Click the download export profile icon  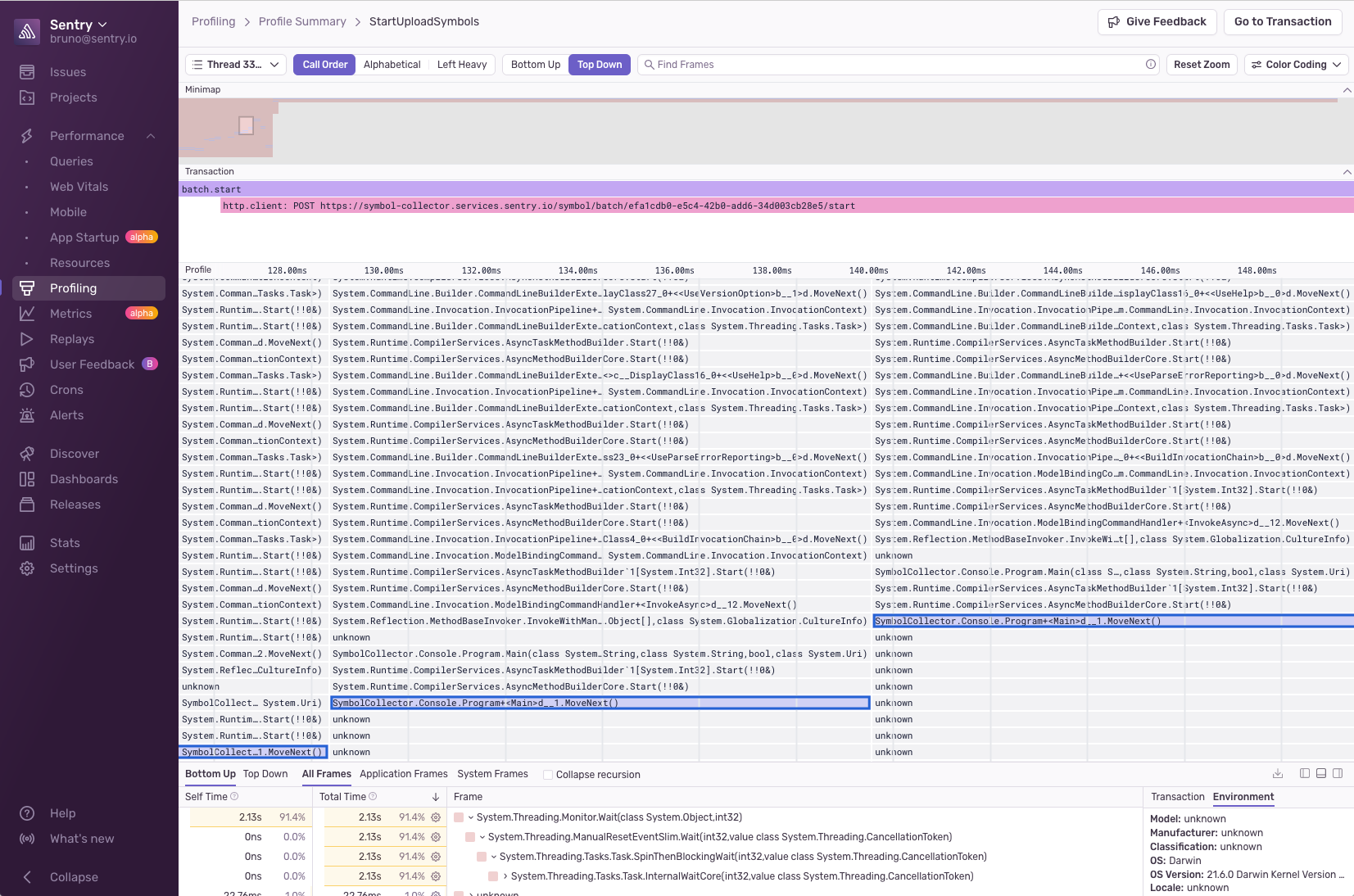[x=1278, y=774]
